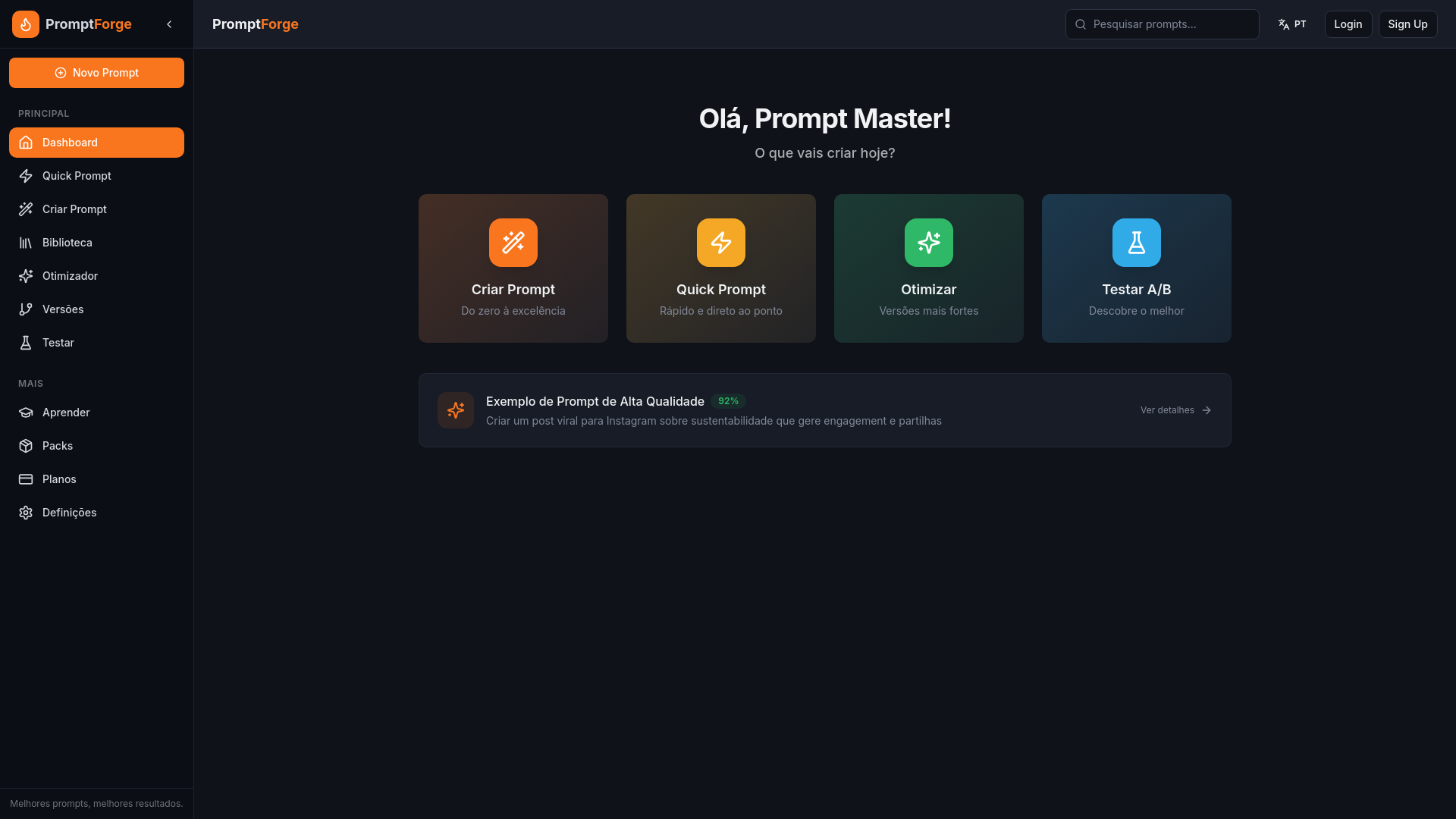Click the green sparkles Otimizar card icon
This screenshot has height=819, width=1456.
929,243
